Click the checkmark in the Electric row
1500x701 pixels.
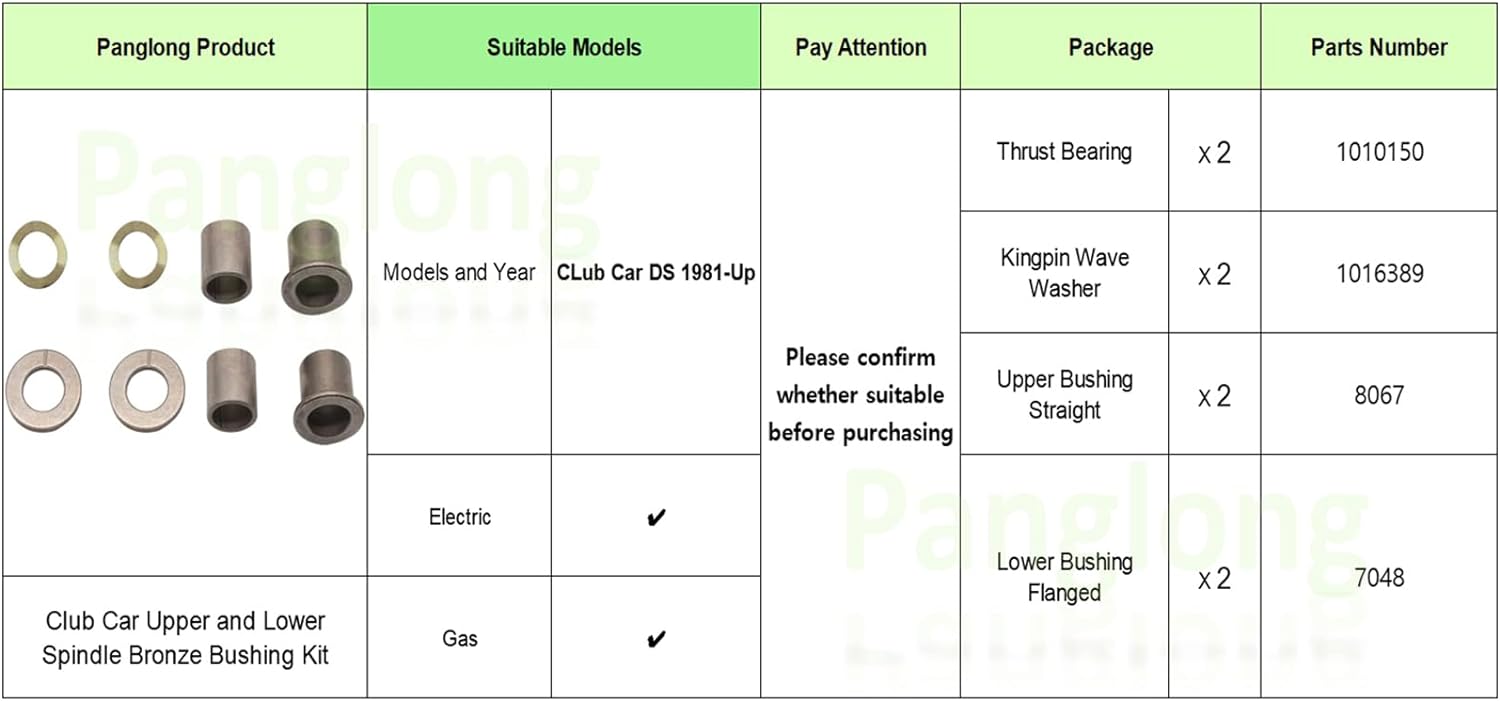pyautogui.click(x=656, y=517)
